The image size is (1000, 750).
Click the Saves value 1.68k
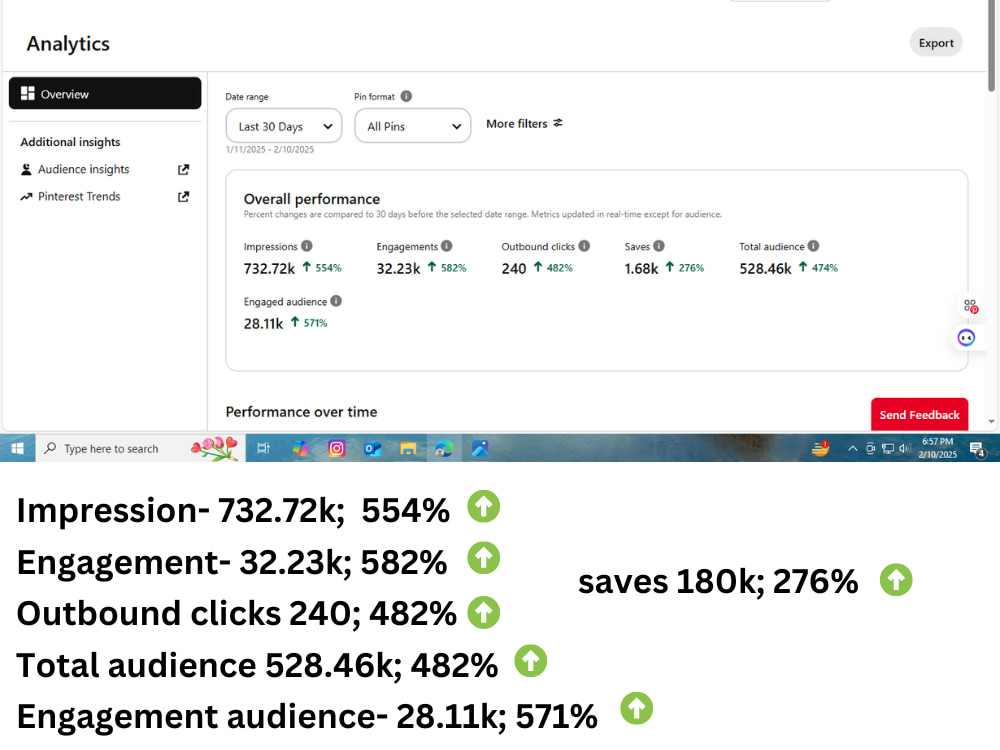point(641,268)
